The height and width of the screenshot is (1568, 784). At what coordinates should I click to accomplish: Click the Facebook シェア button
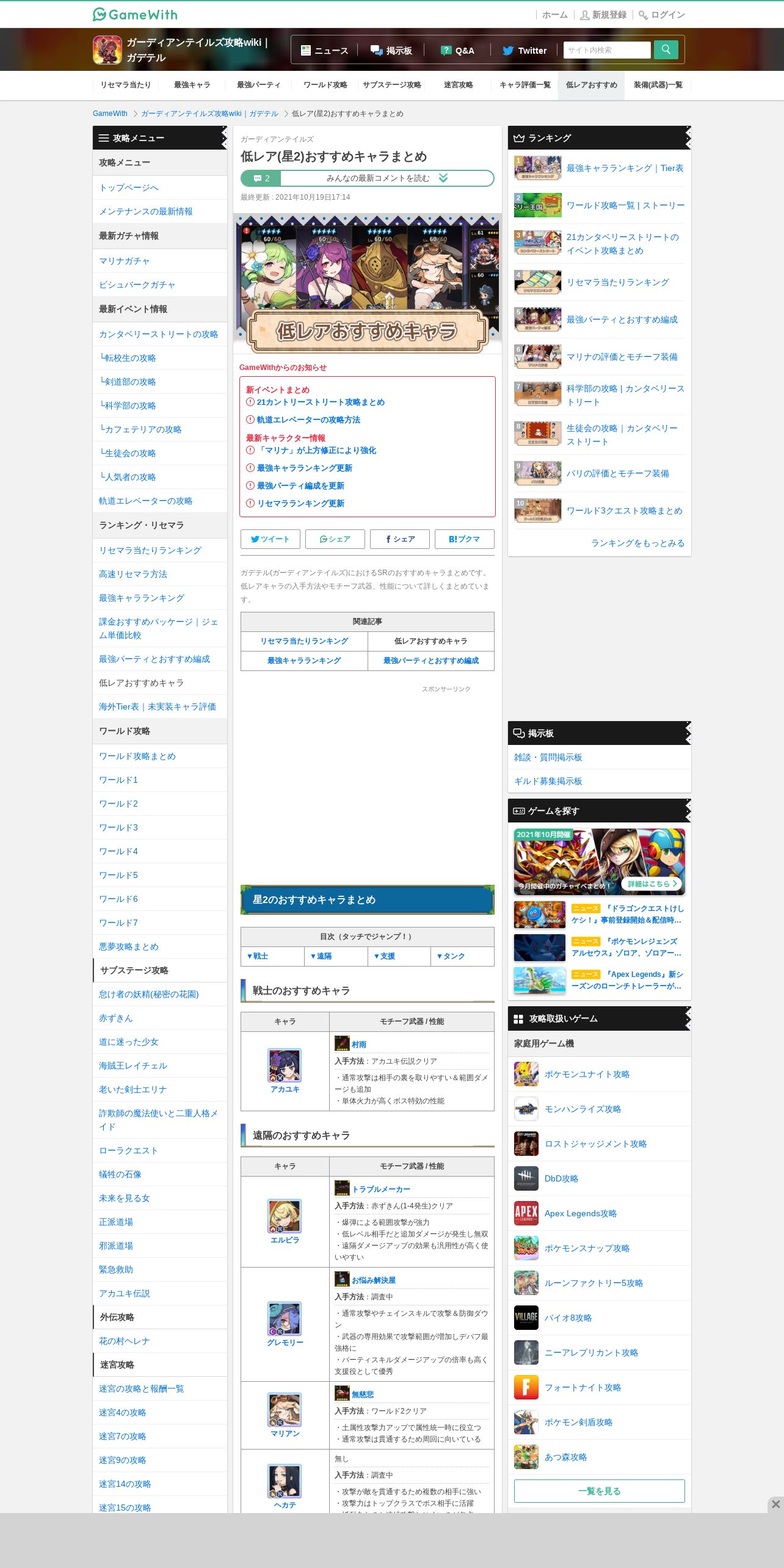pyautogui.click(x=400, y=539)
